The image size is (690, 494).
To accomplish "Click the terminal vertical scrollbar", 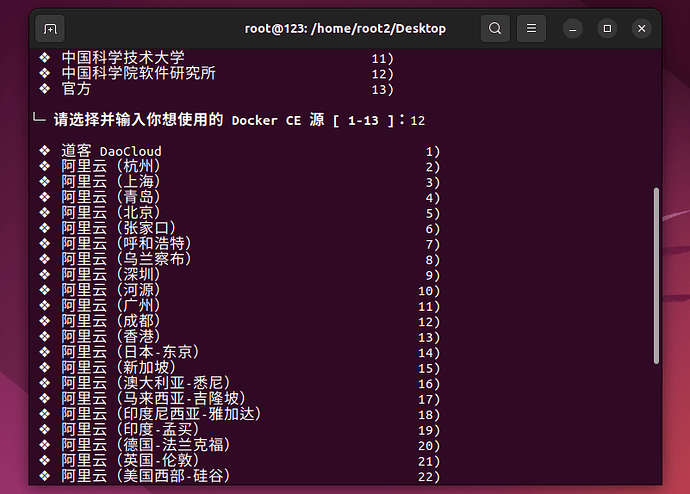I will pos(656,275).
